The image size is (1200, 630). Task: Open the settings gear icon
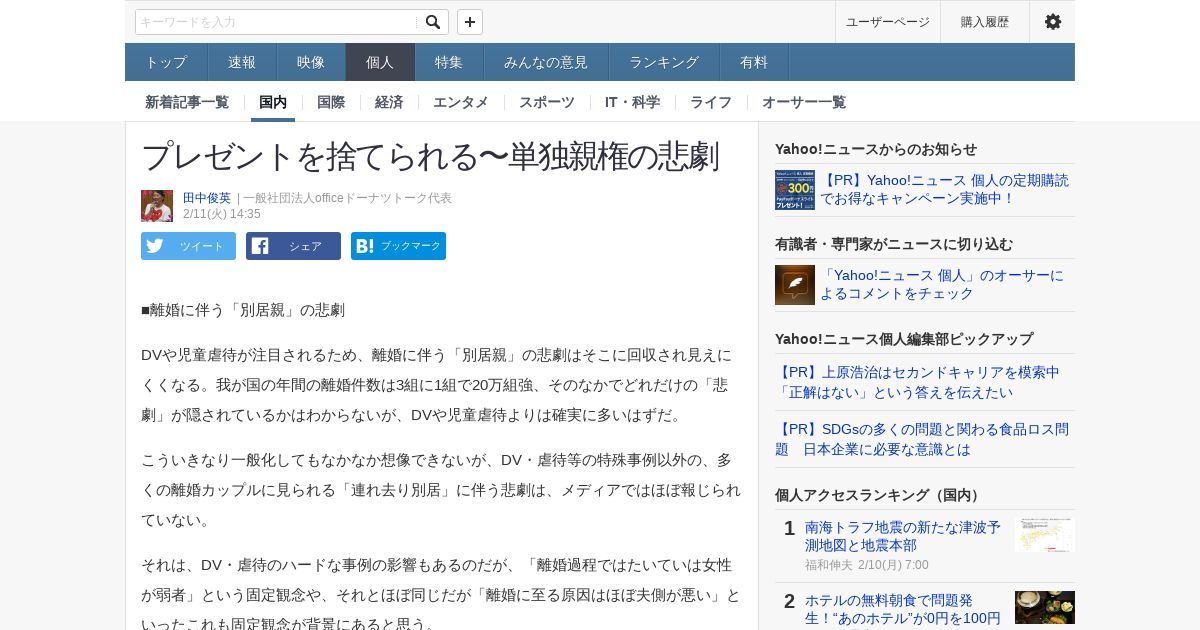(x=1052, y=22)
